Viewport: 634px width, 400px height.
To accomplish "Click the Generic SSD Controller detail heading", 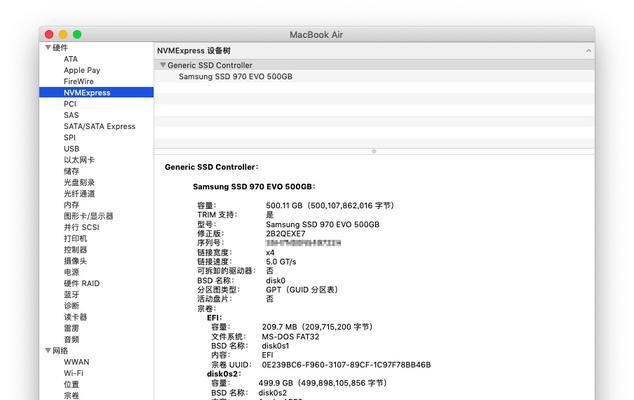I will coord(211,167).
